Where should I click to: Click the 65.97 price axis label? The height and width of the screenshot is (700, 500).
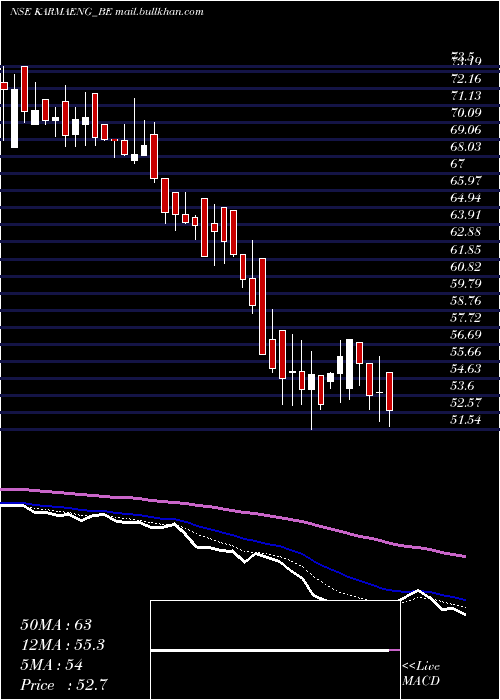tap(467, 181)
